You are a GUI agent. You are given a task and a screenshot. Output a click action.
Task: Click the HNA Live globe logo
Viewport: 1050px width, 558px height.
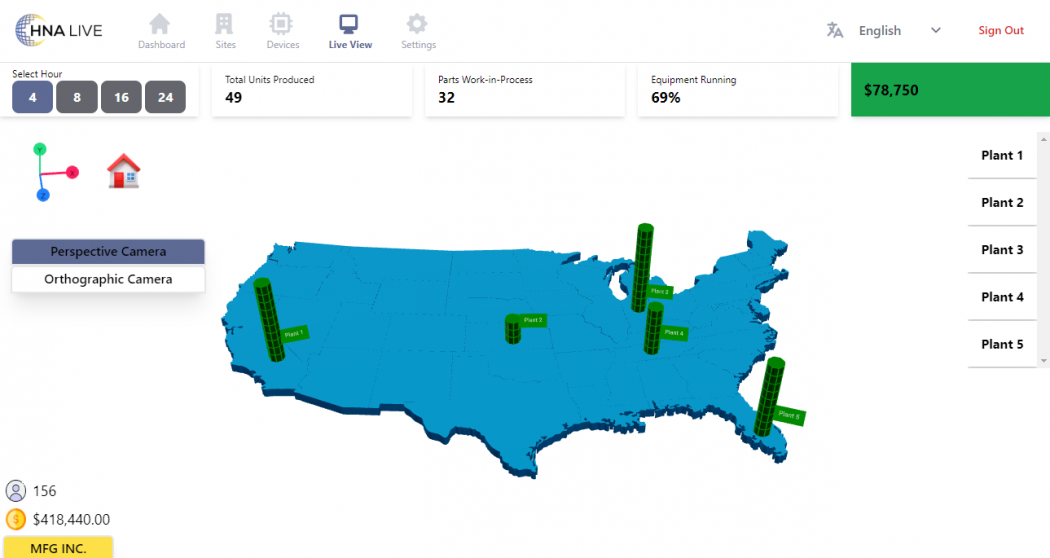[x=33, y=30]
